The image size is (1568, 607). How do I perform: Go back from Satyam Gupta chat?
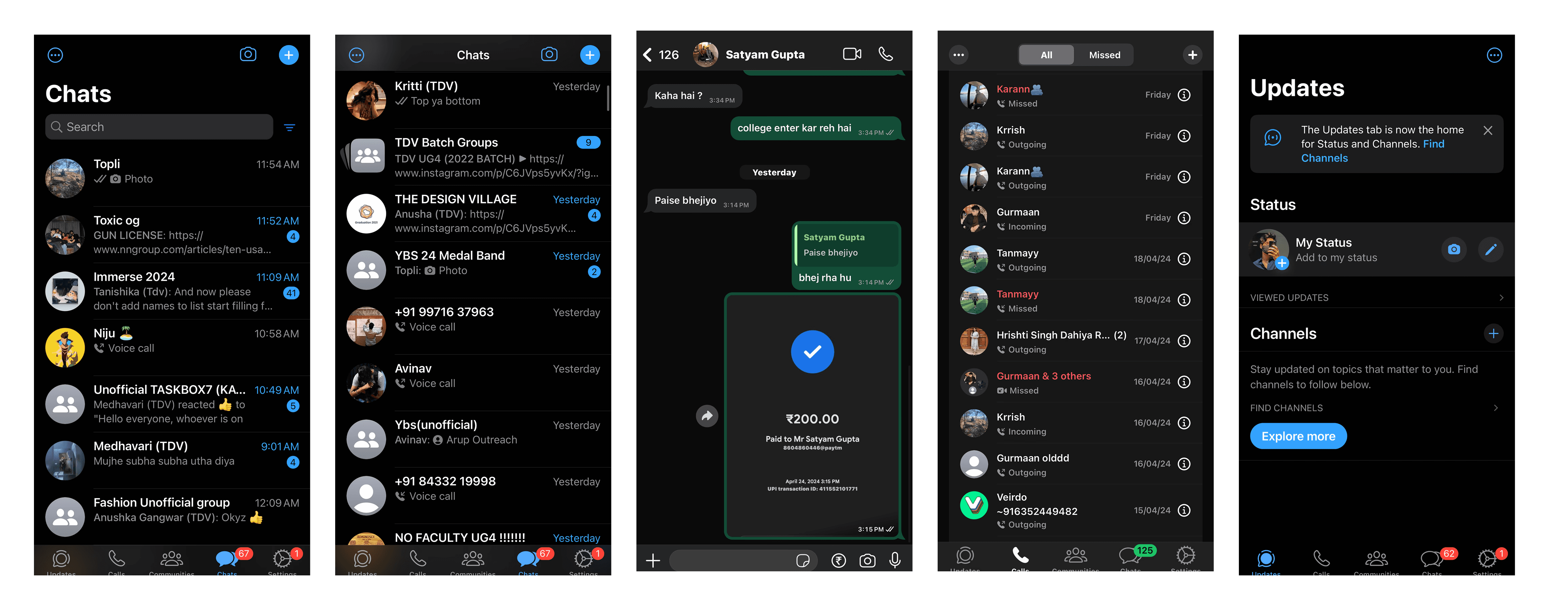[x=648, y=55]
